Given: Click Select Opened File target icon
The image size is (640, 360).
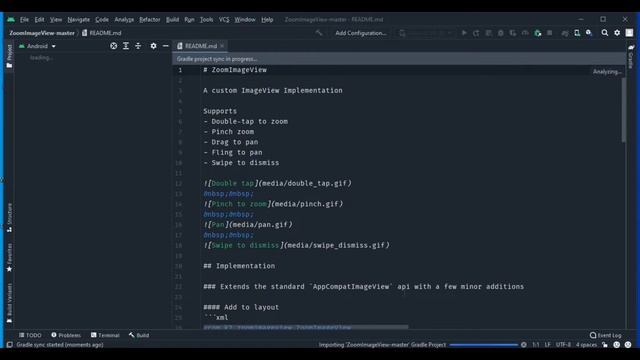Looking at the screenshot, I should pos(113,46).
